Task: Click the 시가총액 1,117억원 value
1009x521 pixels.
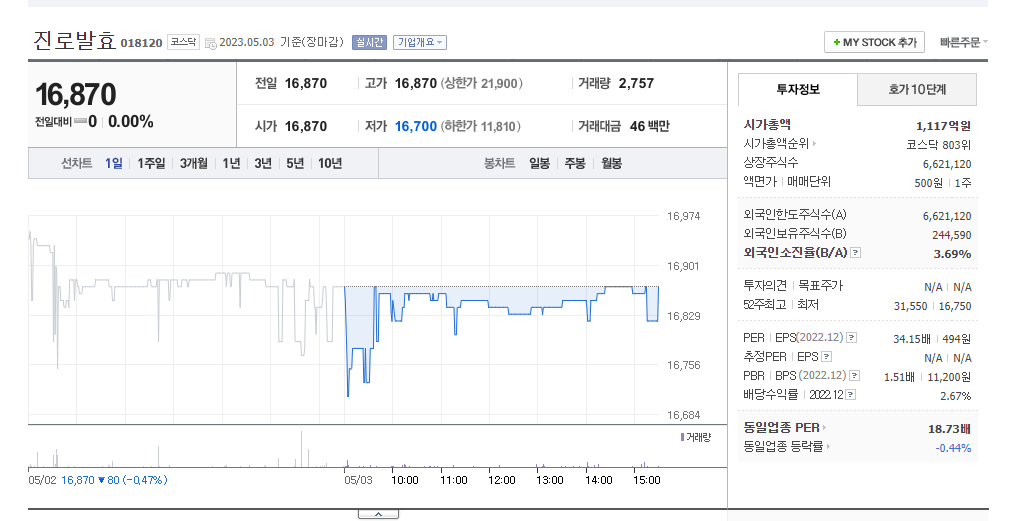Action: click(x=943, y=125)
